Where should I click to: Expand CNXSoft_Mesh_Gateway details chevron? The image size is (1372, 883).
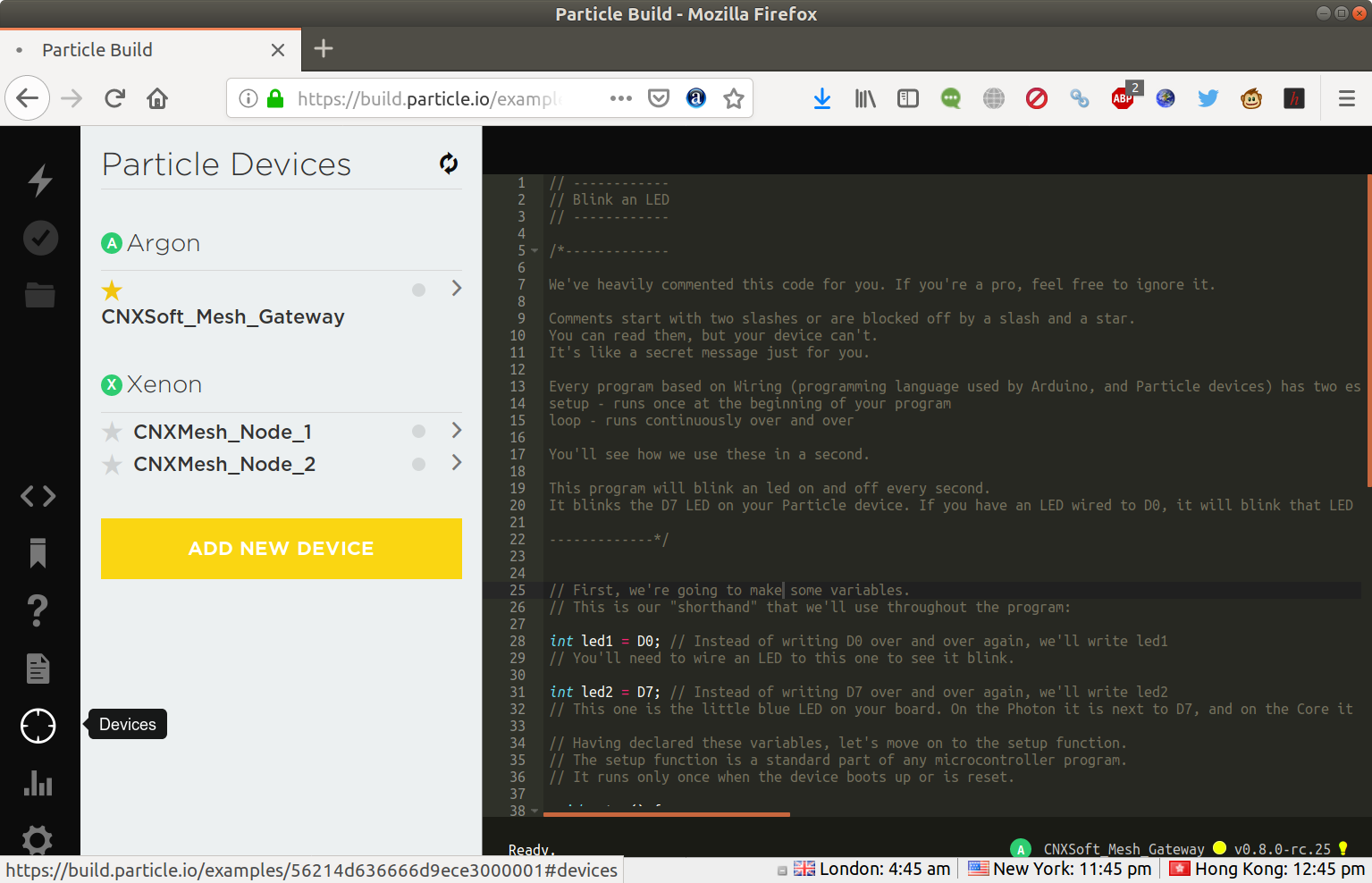click(457, 288)
